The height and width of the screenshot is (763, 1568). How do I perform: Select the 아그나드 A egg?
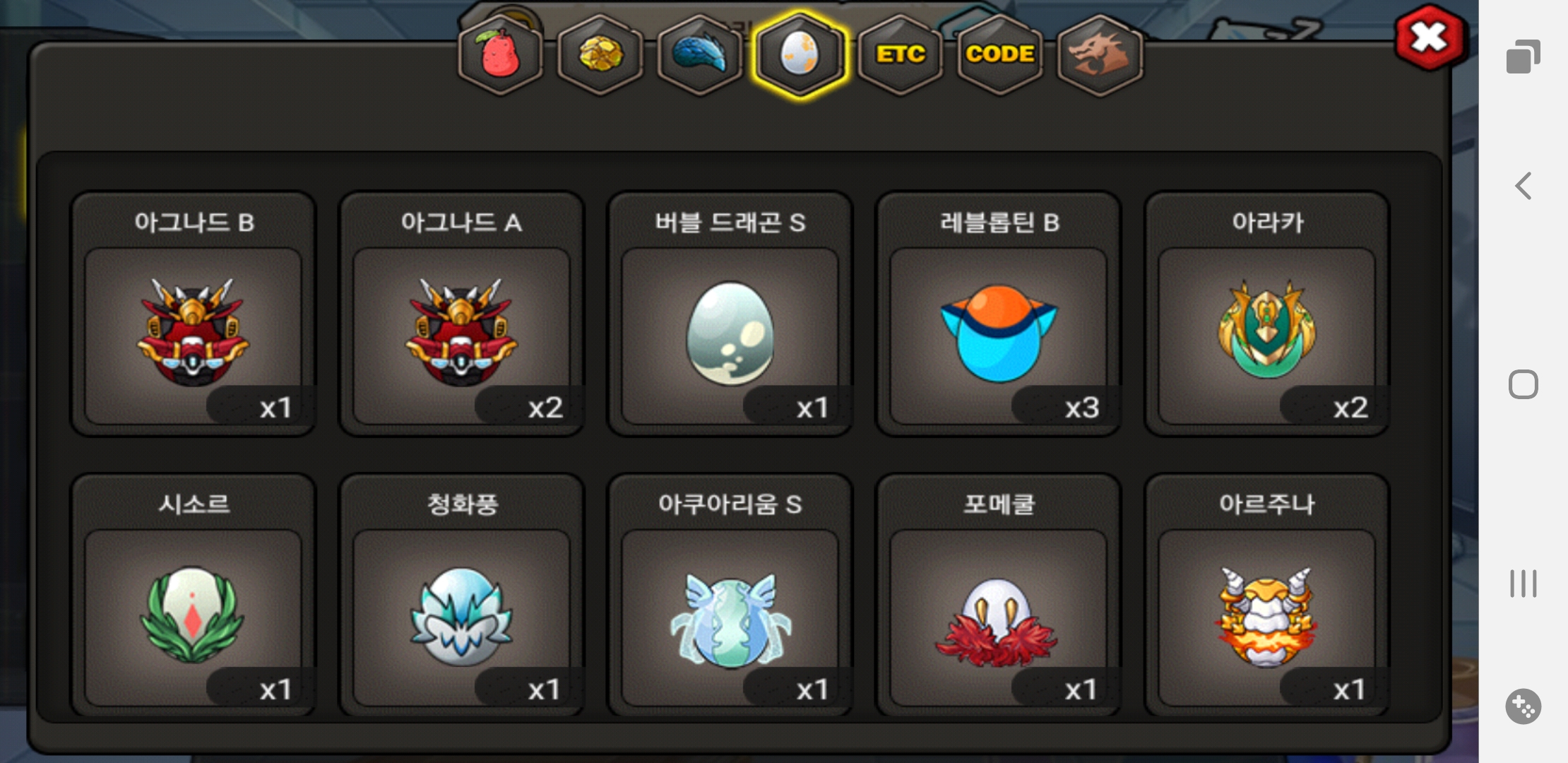tap(461, 314)
